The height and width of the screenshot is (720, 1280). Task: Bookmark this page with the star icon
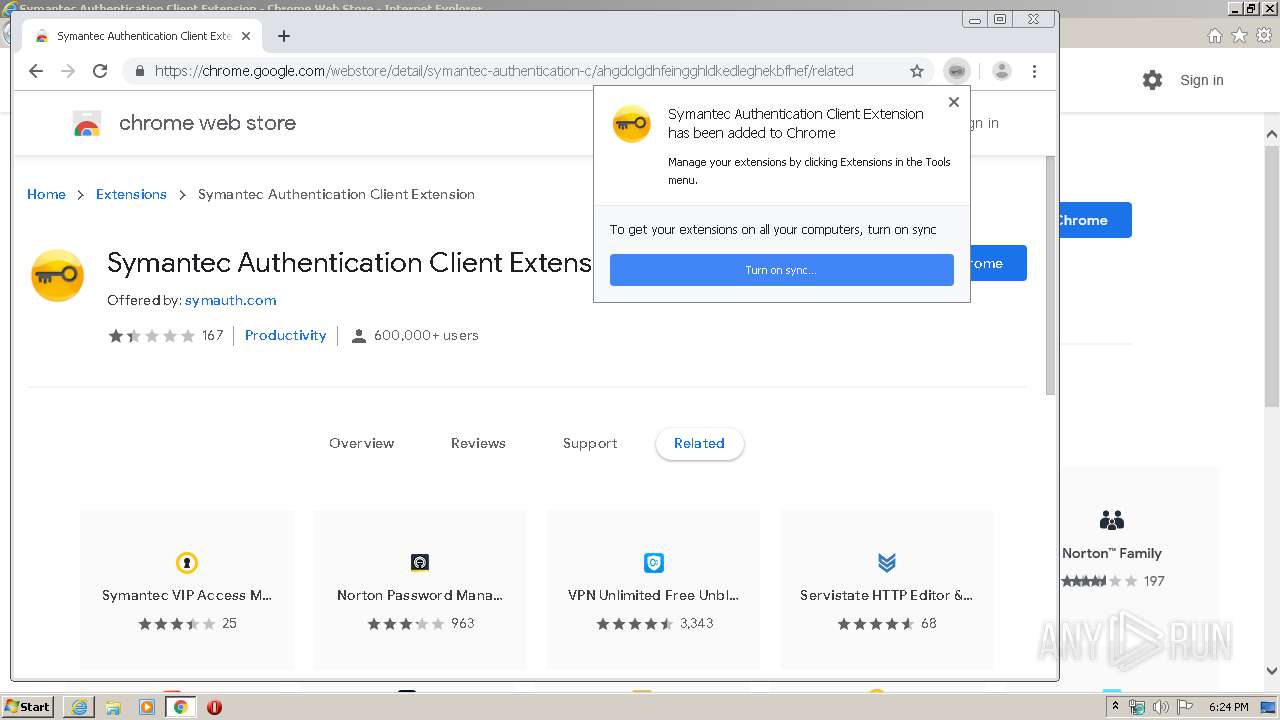tap(917, 71)
